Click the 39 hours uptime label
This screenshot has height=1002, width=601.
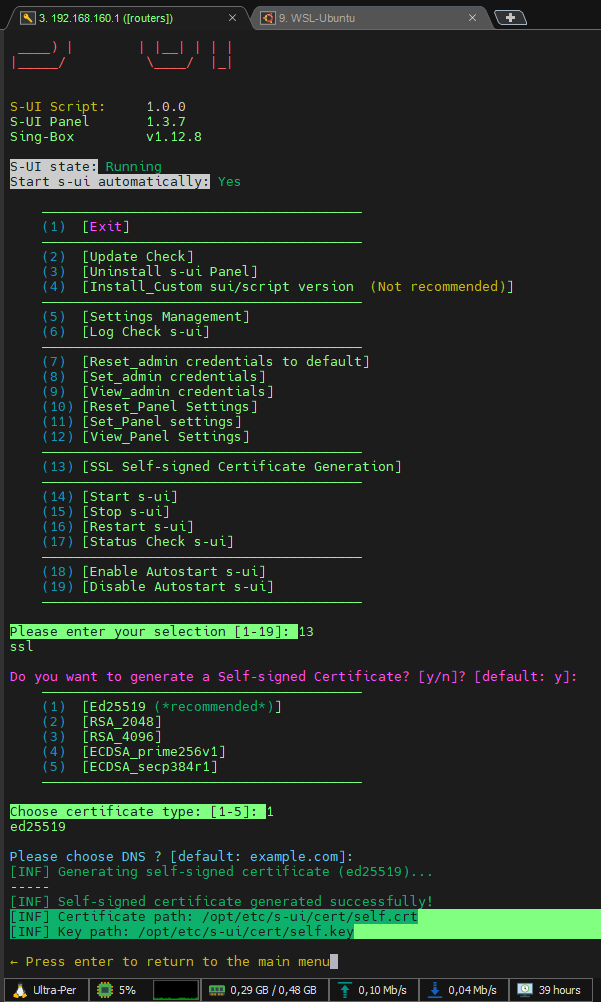point(560,990)
